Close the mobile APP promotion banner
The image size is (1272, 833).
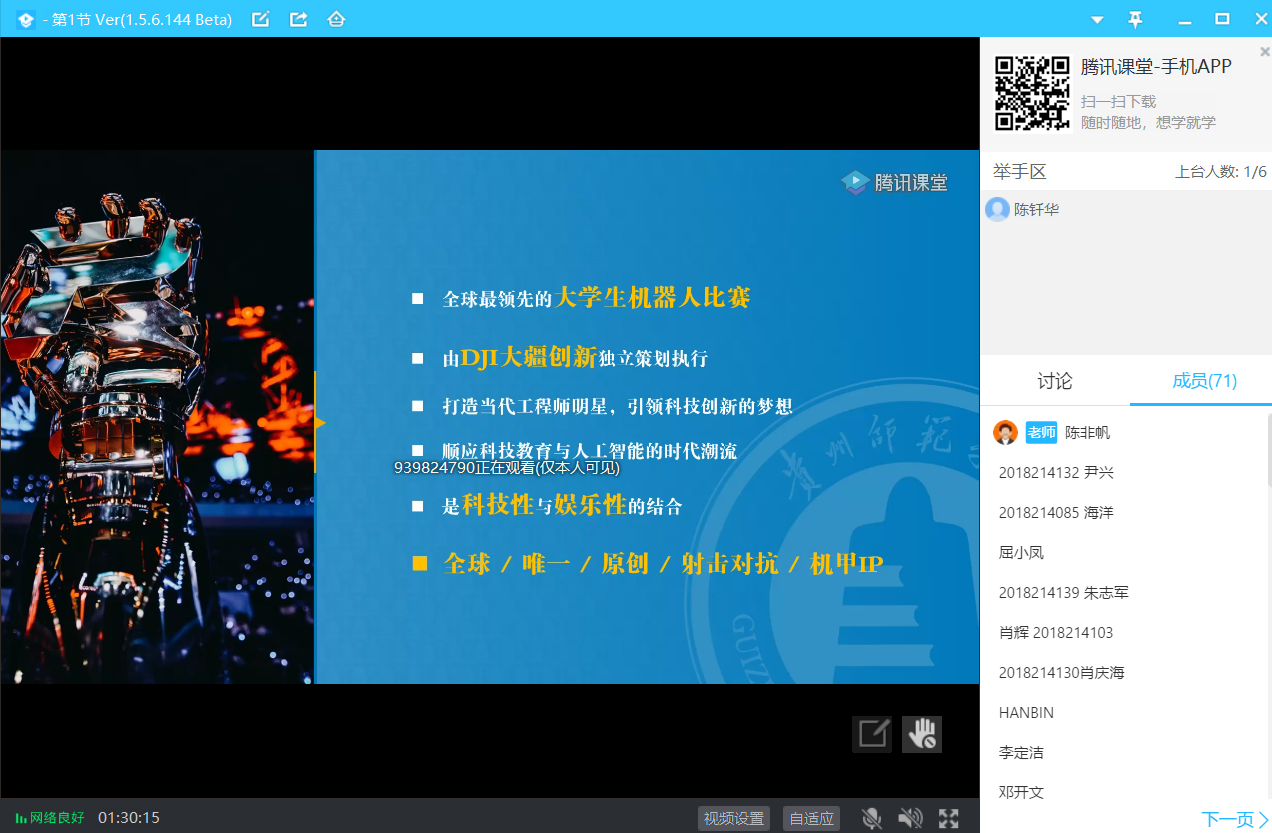click(x=1264, y=52)
